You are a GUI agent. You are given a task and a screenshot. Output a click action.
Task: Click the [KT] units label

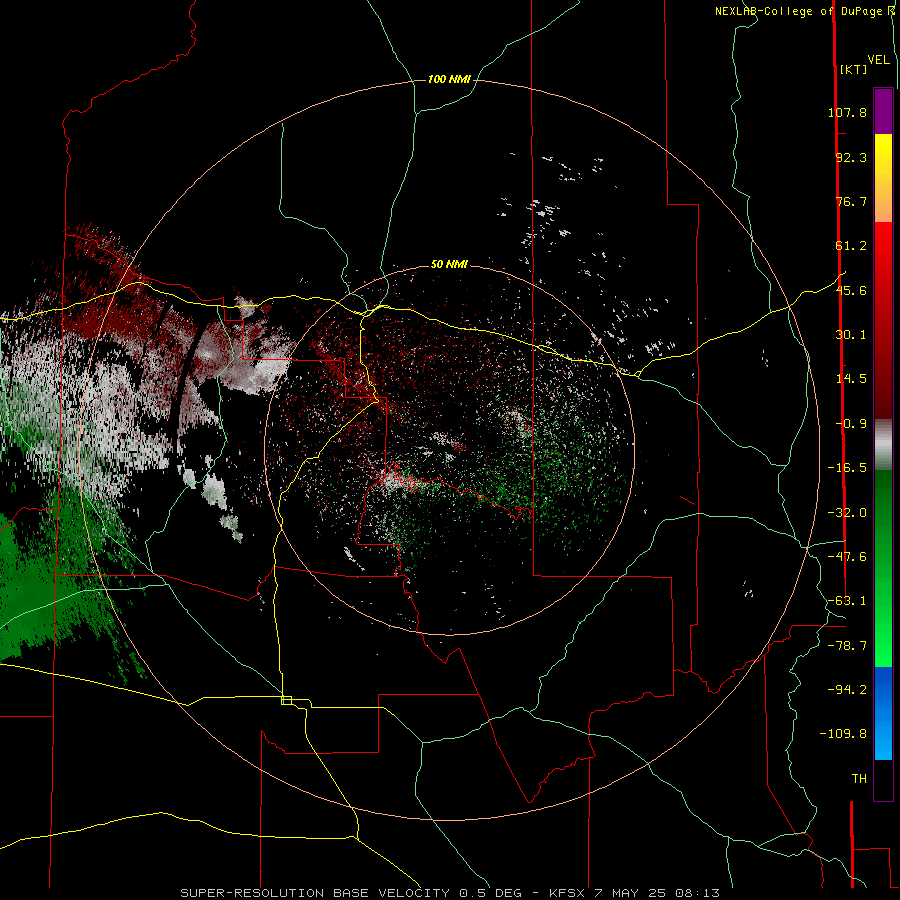(854, 69)
